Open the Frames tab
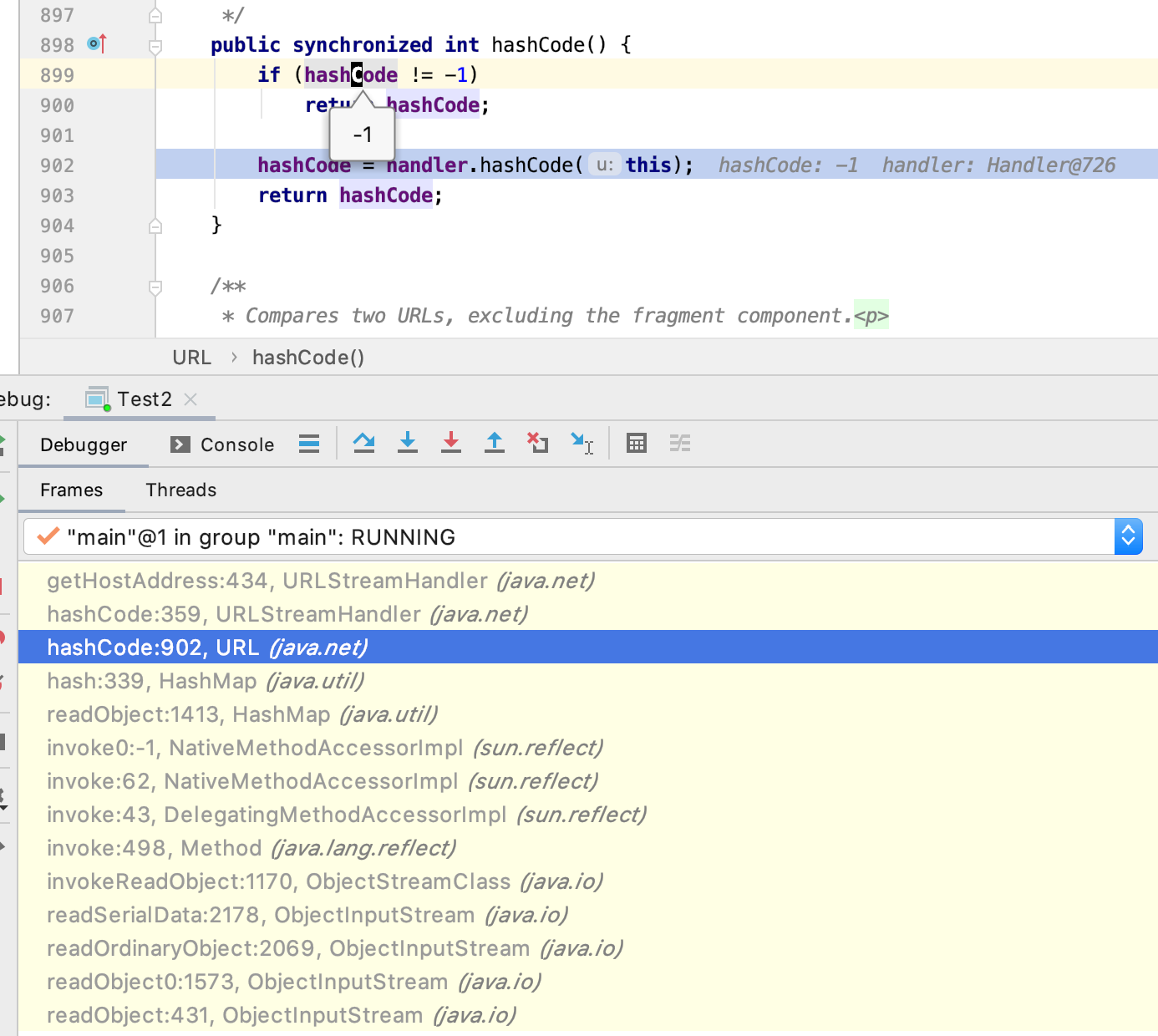Screen dimensions: 1158x1036 point(72,490)
